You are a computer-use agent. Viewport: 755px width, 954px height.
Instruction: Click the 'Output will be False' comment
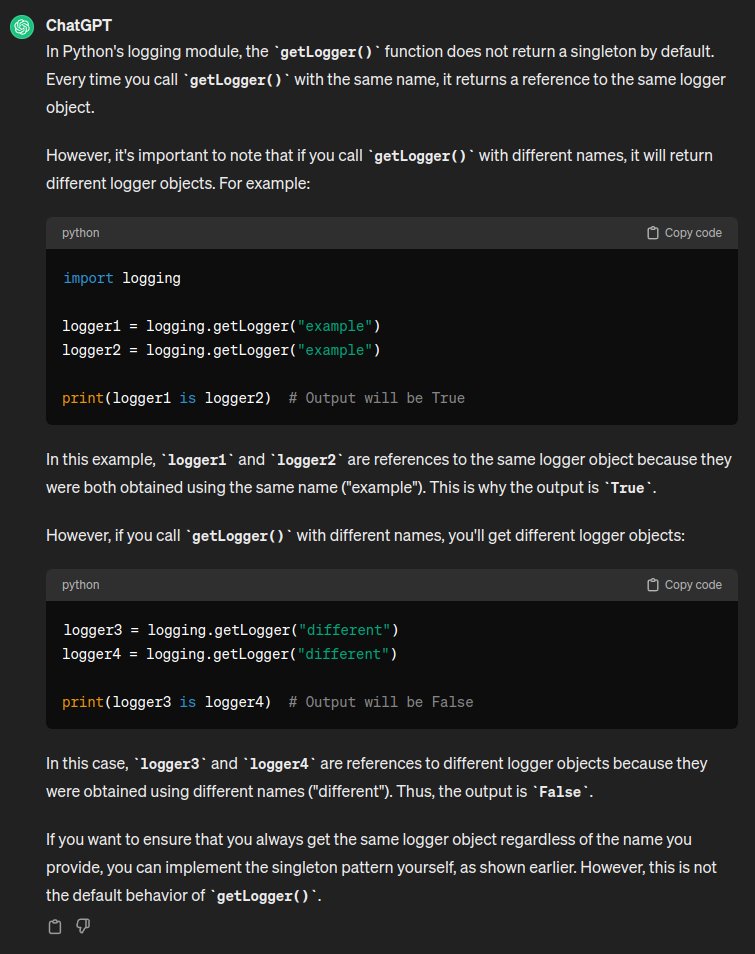click(381, 702)
